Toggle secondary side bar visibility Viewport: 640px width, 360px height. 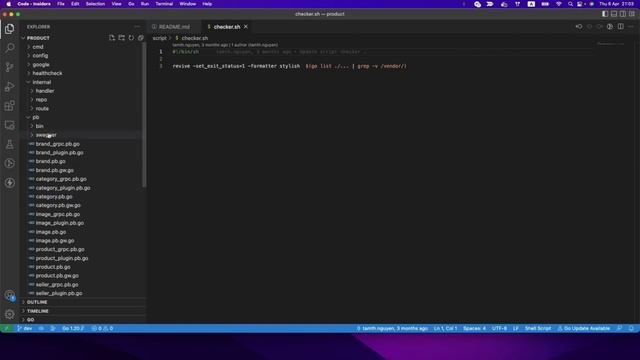(623, 14)
